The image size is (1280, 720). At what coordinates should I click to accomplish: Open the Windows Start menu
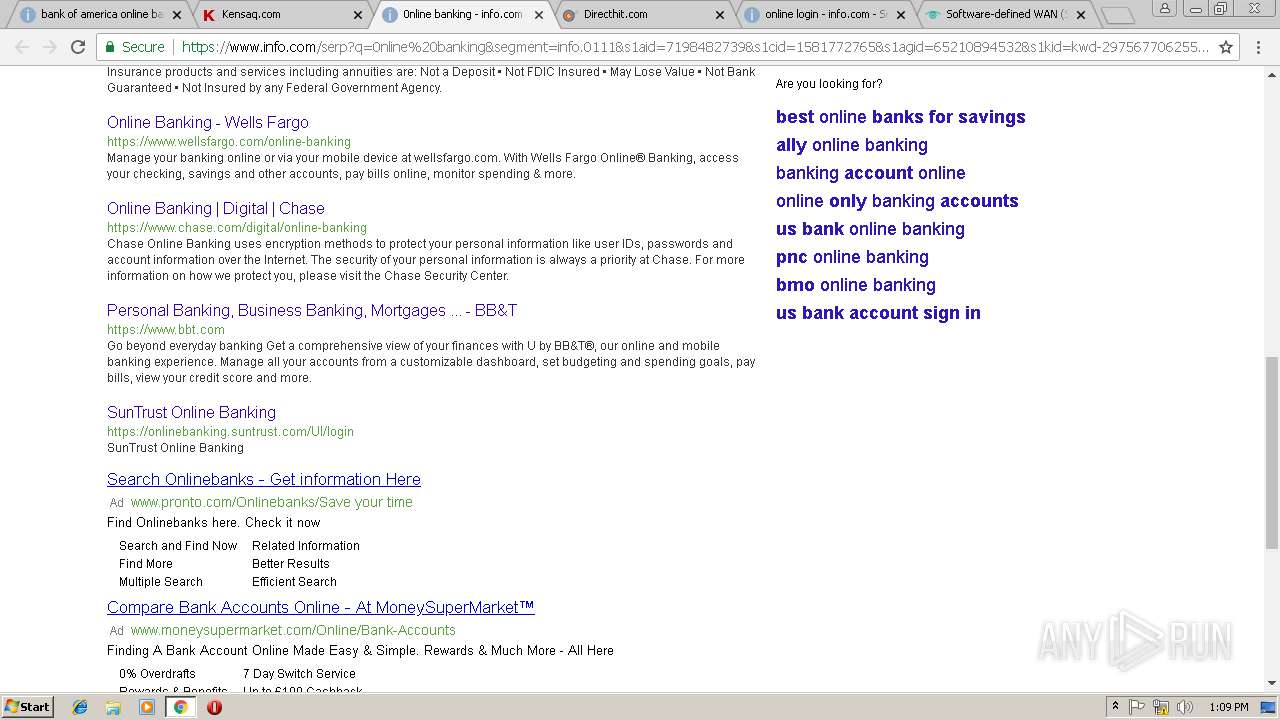pyautogui.click(x=28, y=706)
